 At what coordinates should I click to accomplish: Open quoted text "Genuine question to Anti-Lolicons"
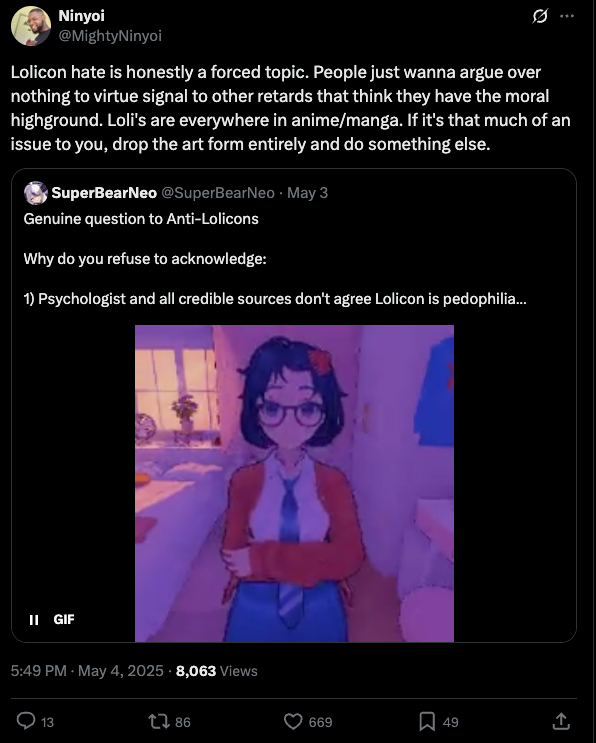point(141,219)
